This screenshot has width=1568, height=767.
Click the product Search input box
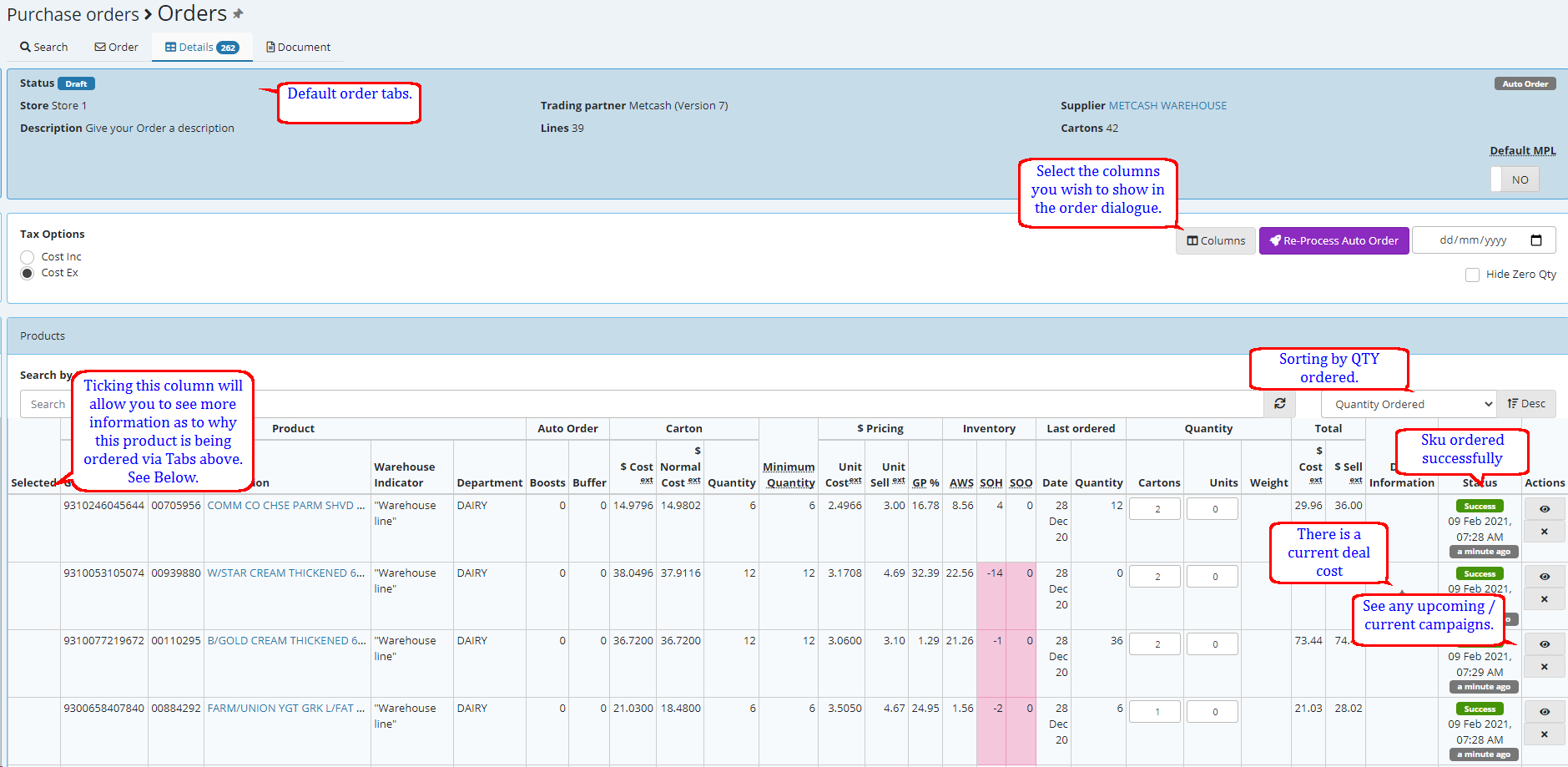tap(641, 404)
